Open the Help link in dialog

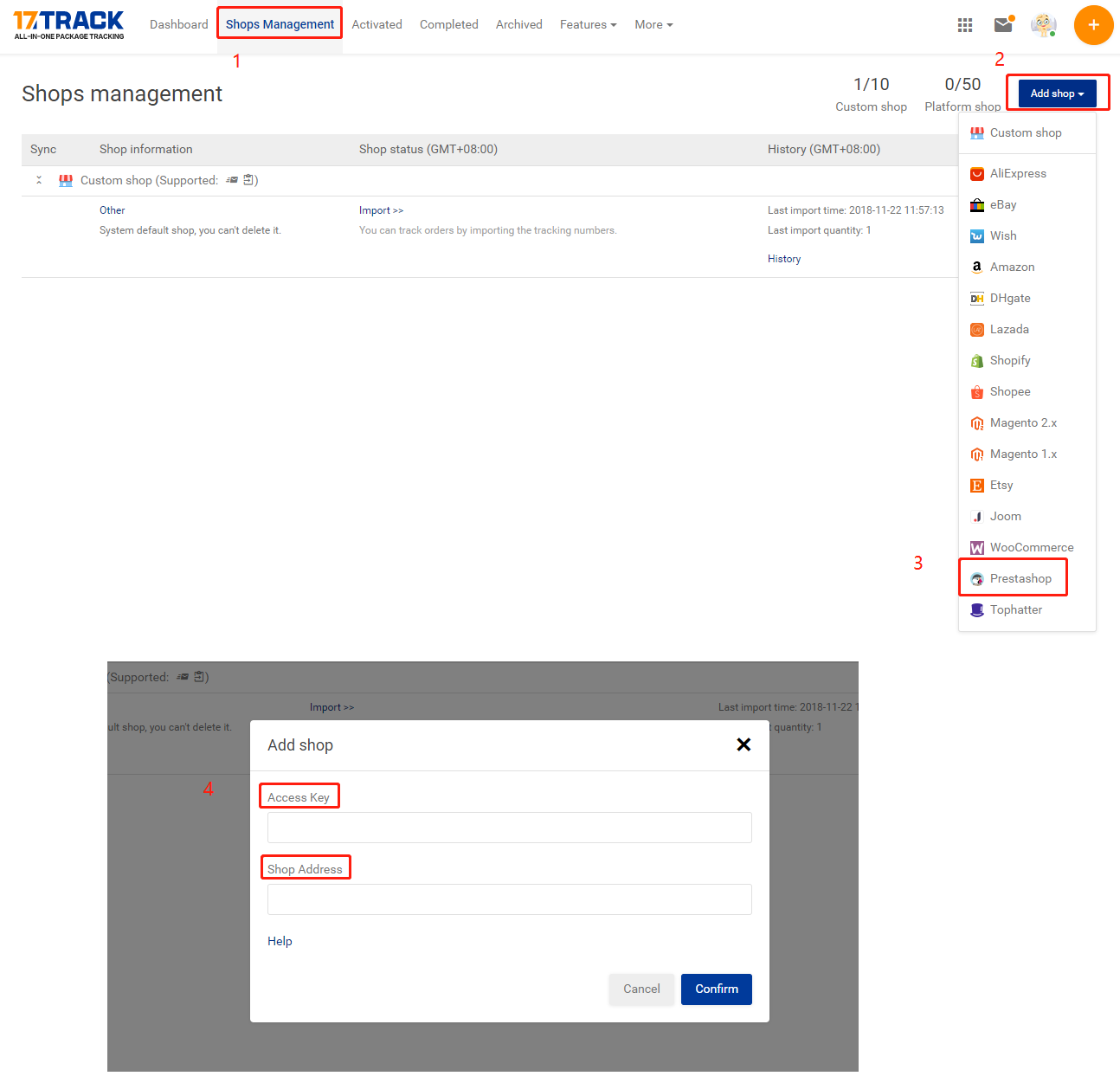(x=280, y=941)
